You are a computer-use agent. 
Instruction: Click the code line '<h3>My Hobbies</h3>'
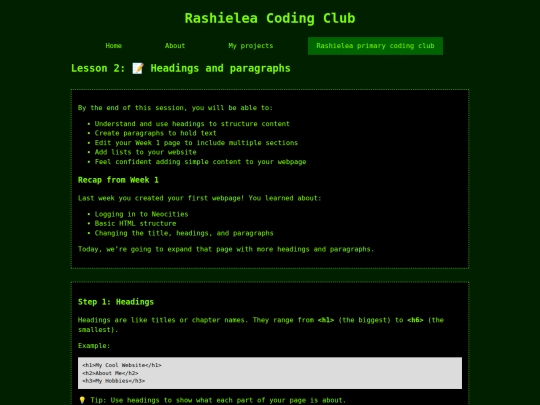pyautogui.click(x=114, y=381)
